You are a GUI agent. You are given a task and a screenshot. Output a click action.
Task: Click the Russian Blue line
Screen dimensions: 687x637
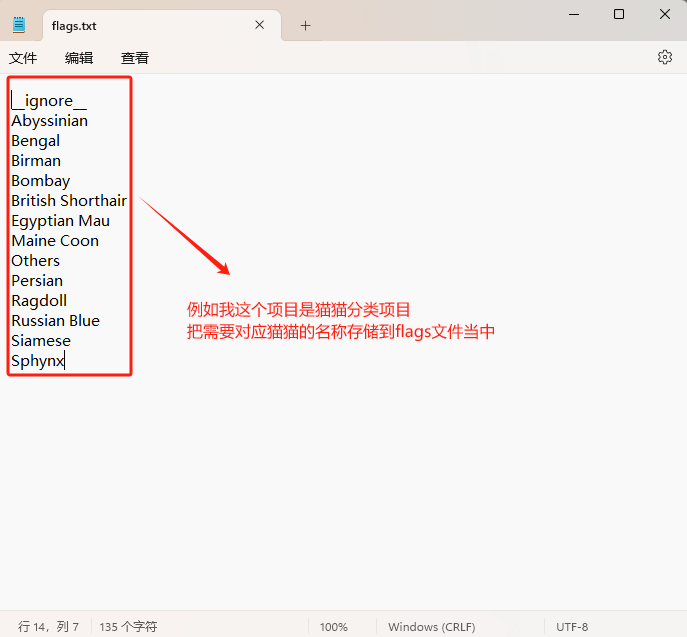coord(56,321)
